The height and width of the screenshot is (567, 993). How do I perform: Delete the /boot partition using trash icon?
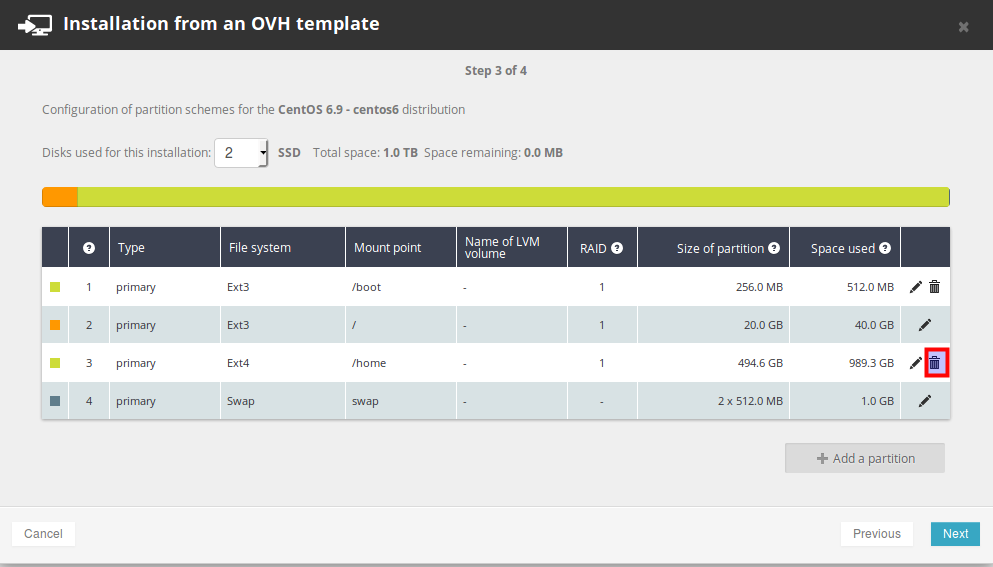tap(935, 287)
